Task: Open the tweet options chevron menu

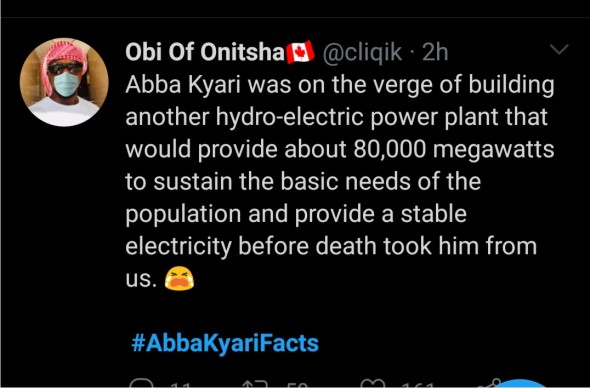Action: (x=559, y=49)
